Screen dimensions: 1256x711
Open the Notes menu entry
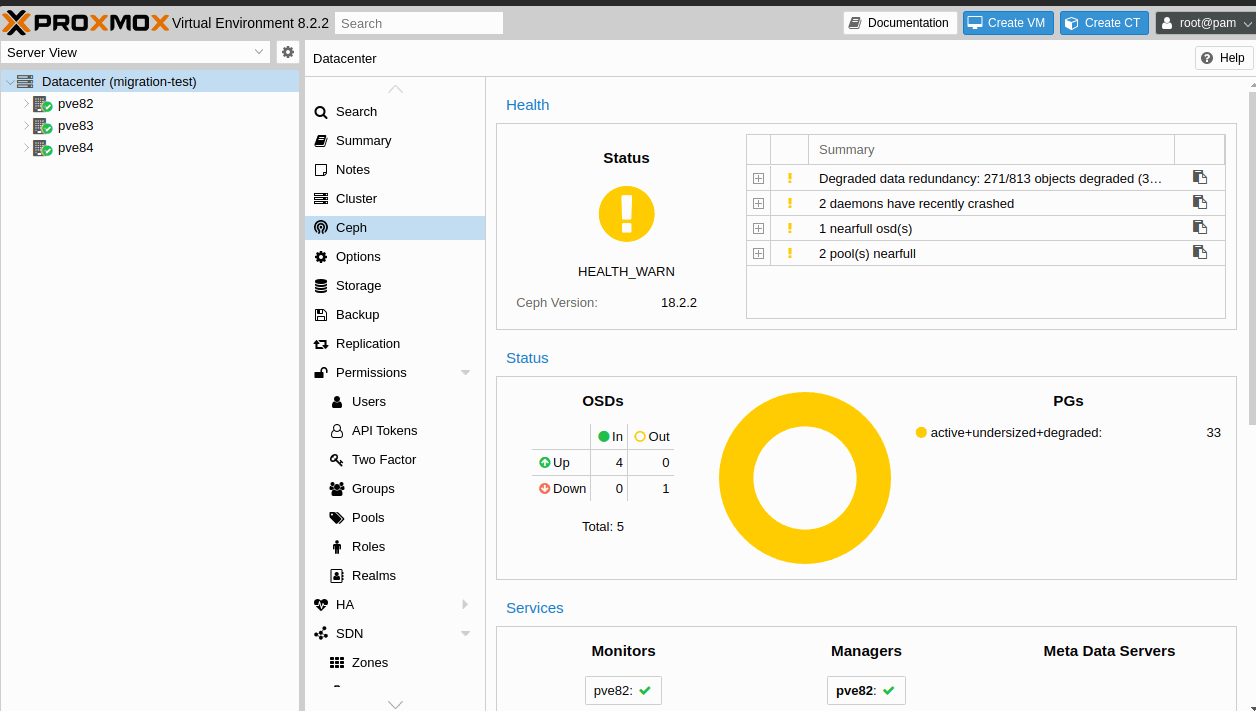tap(395, 170)
